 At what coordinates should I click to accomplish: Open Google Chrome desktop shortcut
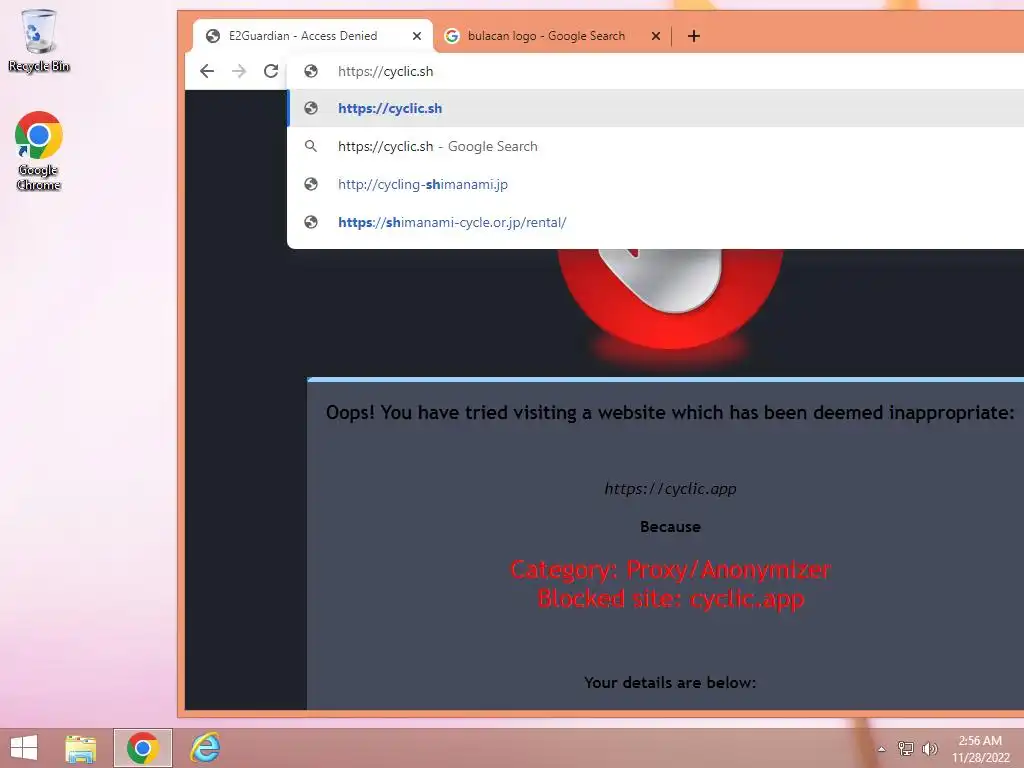(39, 151)
